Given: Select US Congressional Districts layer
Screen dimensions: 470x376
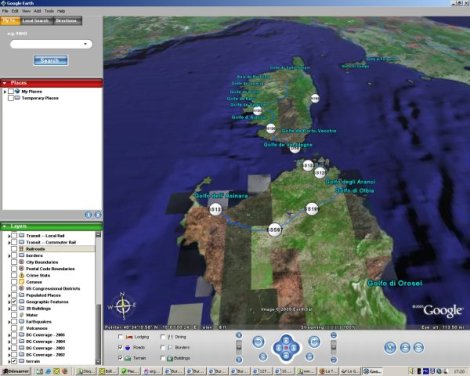Looking at the screenshot, I should point(53,289).
